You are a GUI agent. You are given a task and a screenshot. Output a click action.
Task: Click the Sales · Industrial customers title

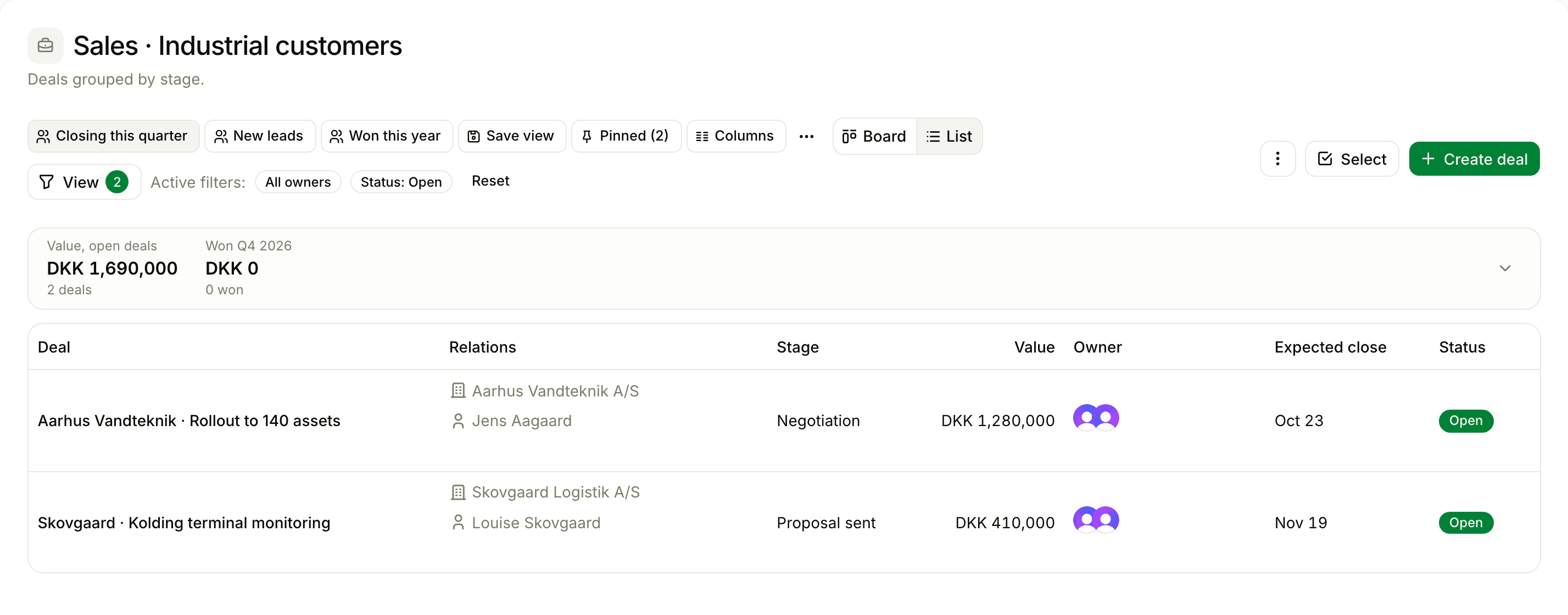[237, 46]
